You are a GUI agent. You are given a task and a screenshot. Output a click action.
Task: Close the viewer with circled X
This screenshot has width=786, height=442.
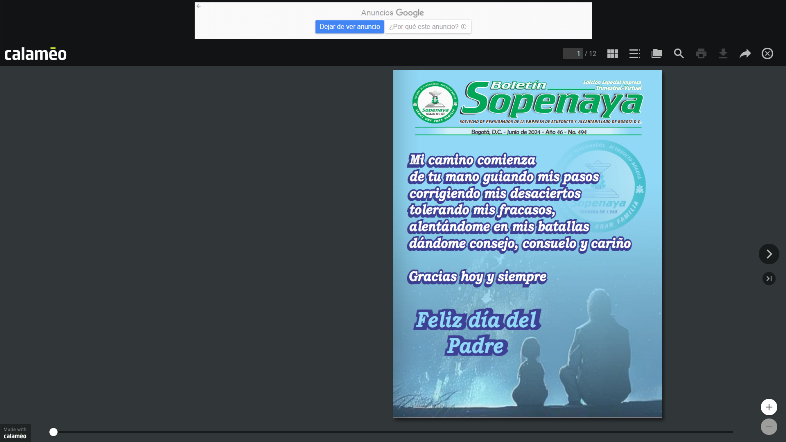(x=767, y=54)
